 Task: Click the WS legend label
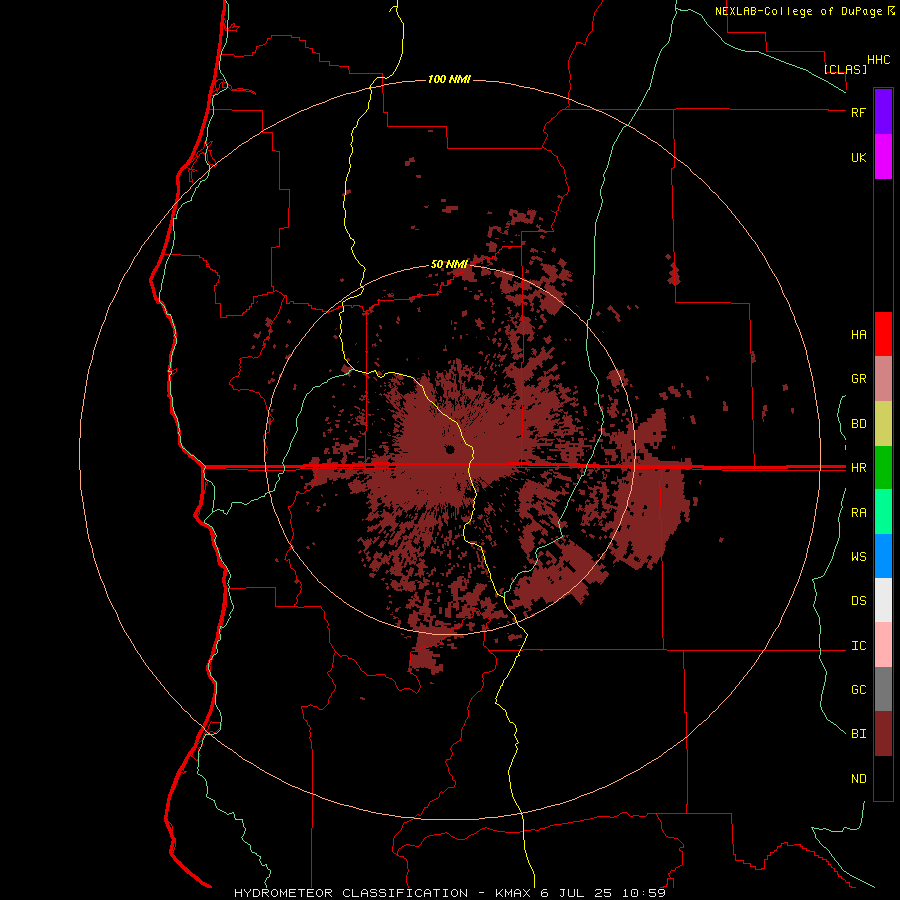pyautogui.click(x=858, y=557)
